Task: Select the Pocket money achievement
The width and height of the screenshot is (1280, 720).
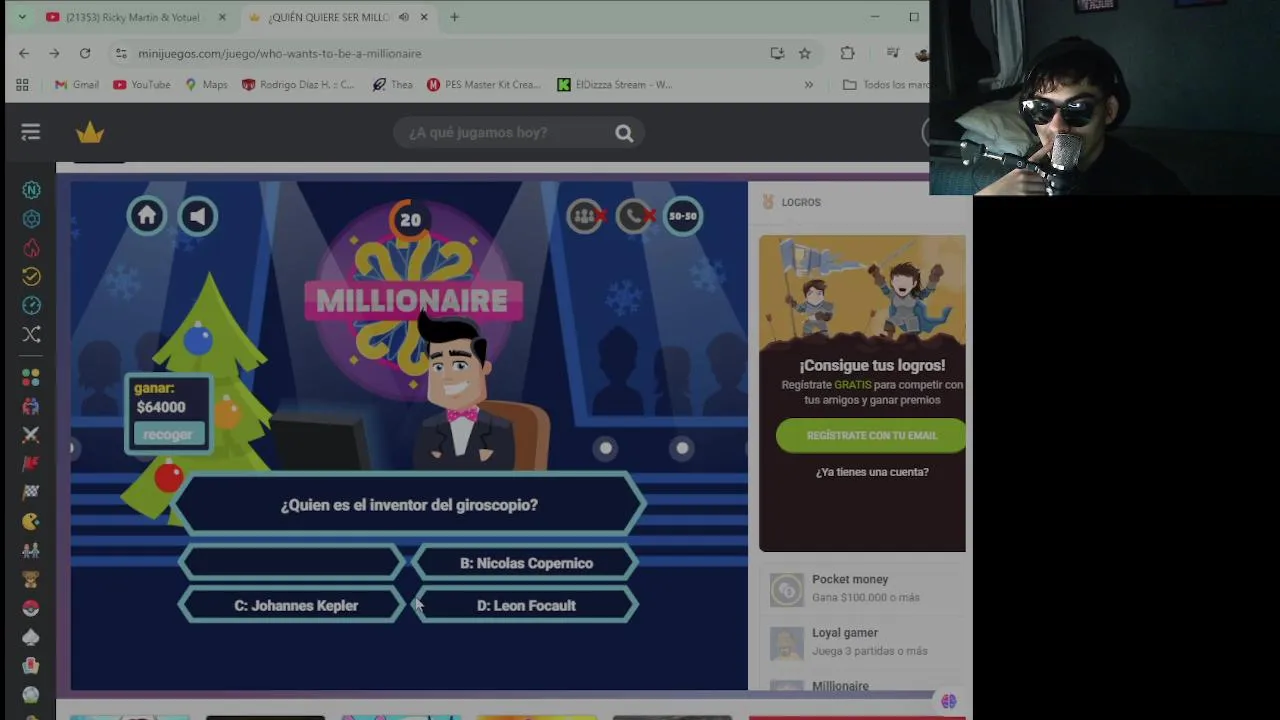Action: click(862, 589)
